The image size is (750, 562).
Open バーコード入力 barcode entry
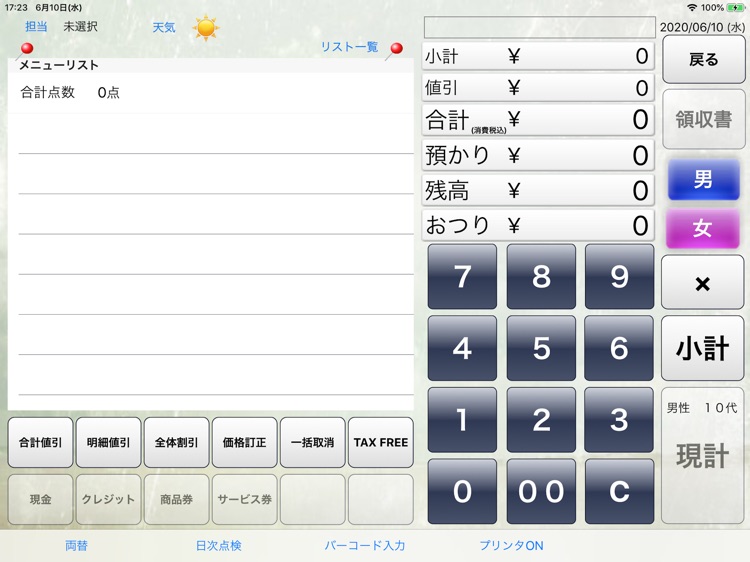(x=365, y=545)
